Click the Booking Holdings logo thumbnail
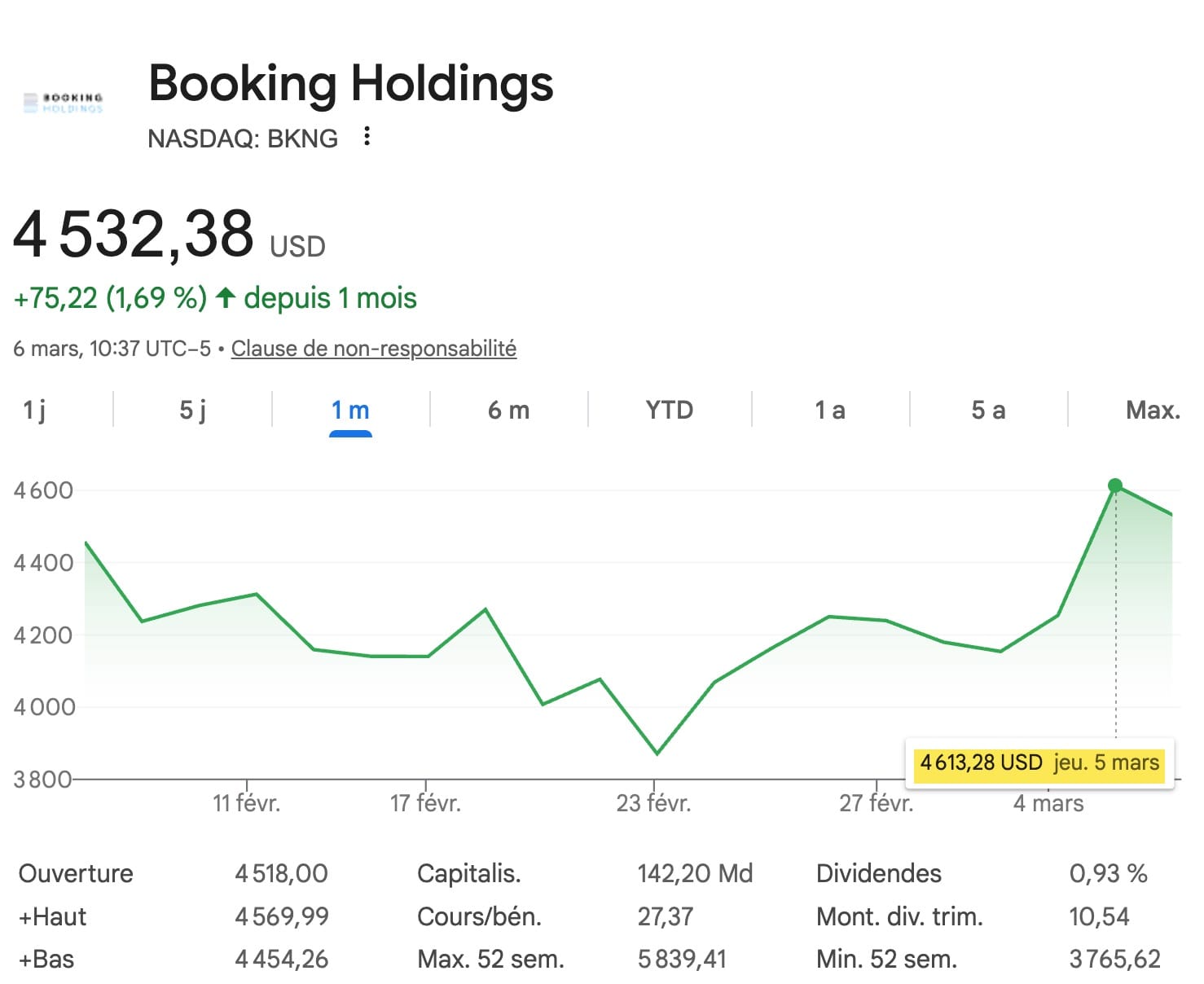The height and width of the screenshot is (984, 1204). 64,103
